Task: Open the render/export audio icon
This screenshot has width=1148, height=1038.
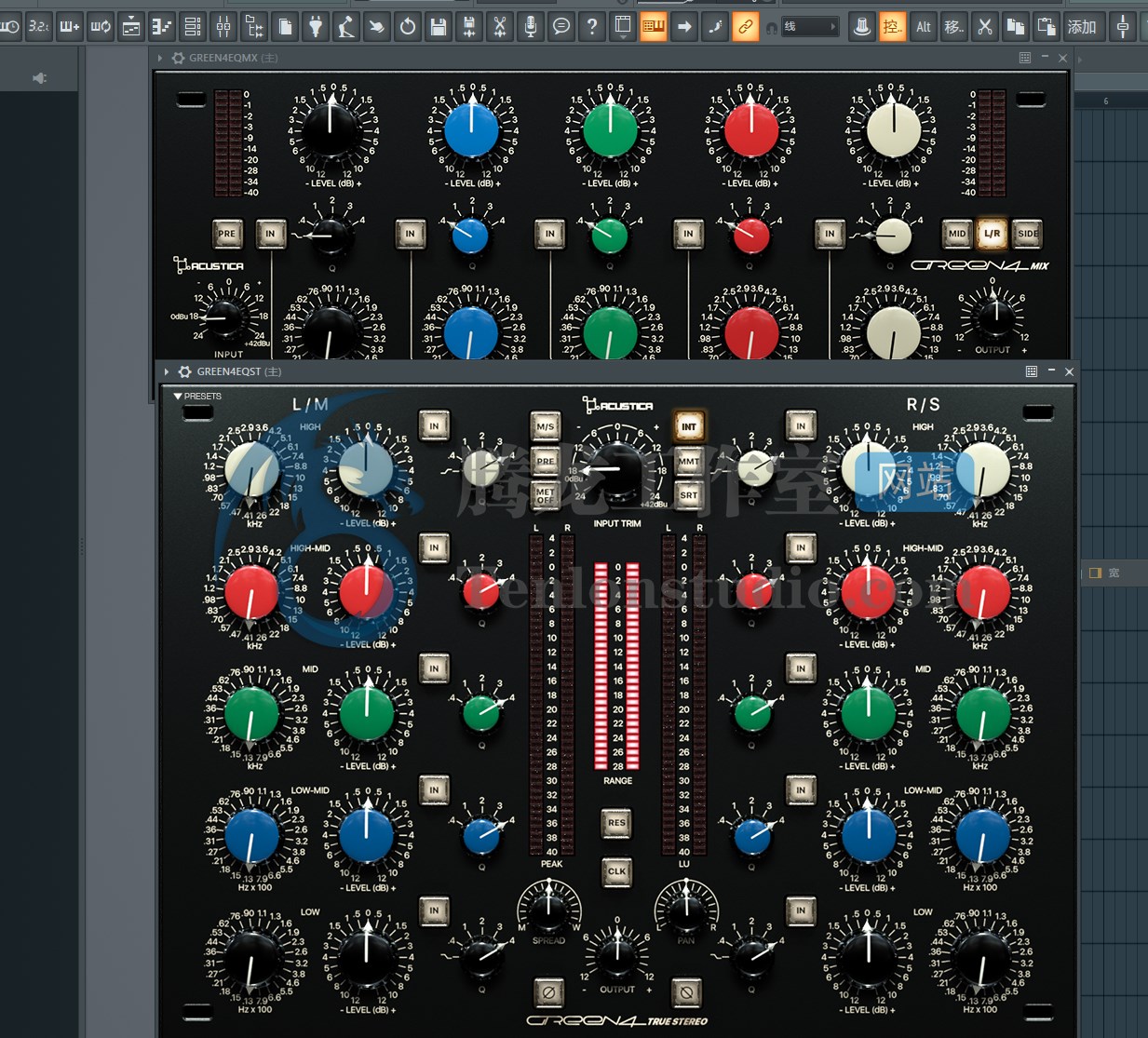Action: [469, 27]
